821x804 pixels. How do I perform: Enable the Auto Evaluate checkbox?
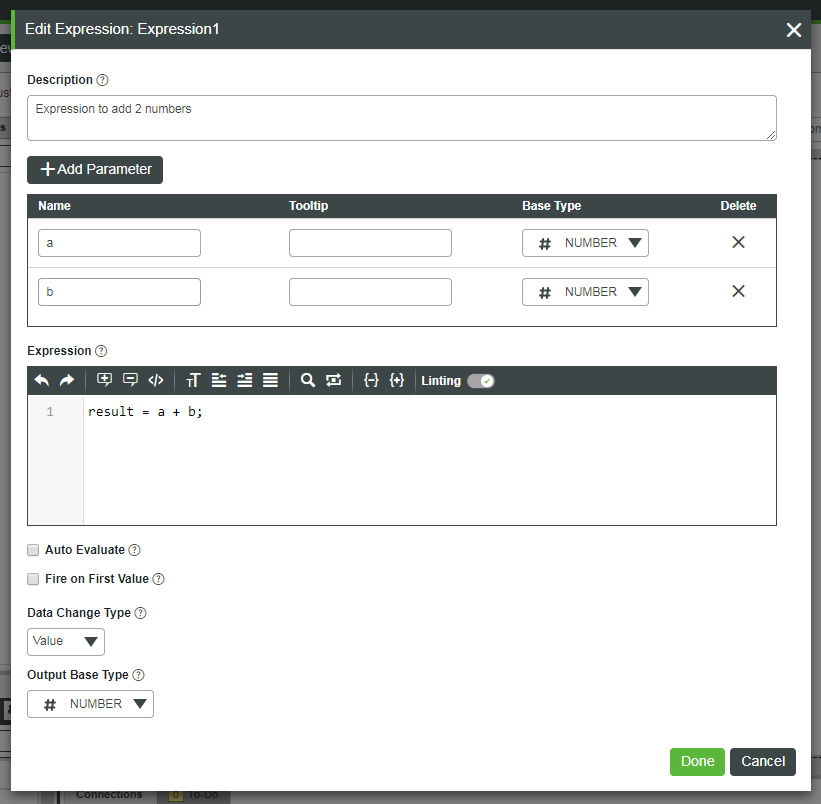point(33,550)
